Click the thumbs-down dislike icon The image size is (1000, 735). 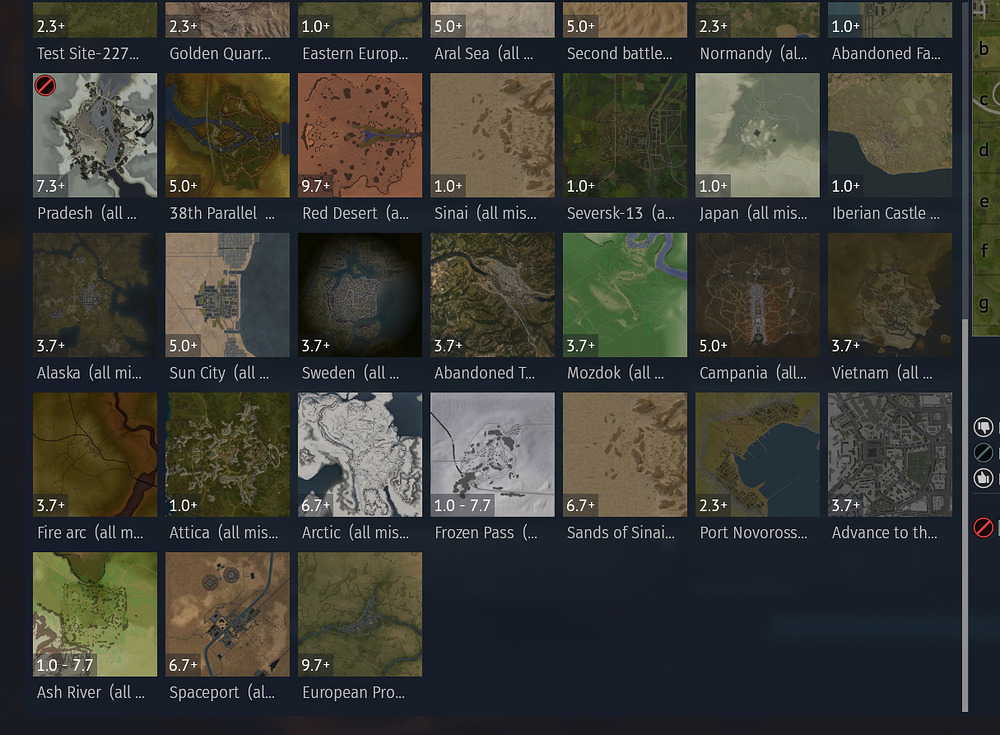(x=983, y=426)
